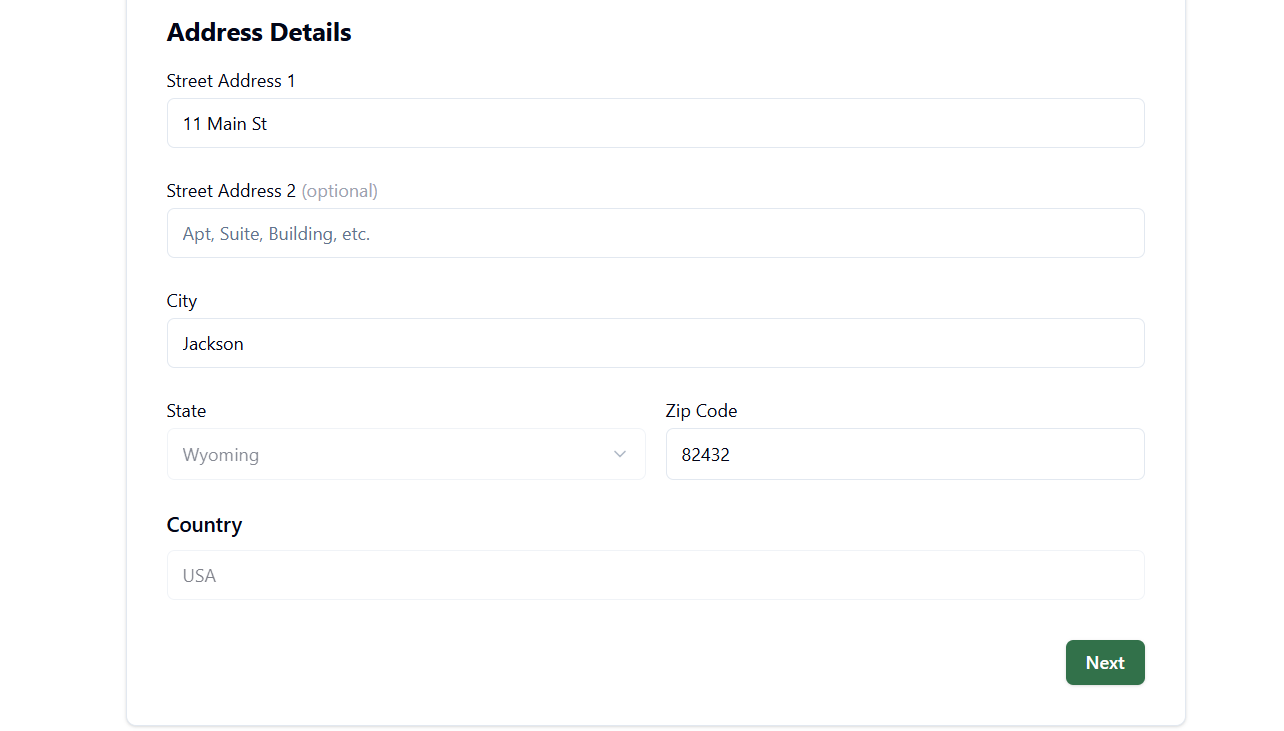This screenshot has height=731, width=1284.
Task: Open the State dropdown showing Wyoming
Action: 406,454
